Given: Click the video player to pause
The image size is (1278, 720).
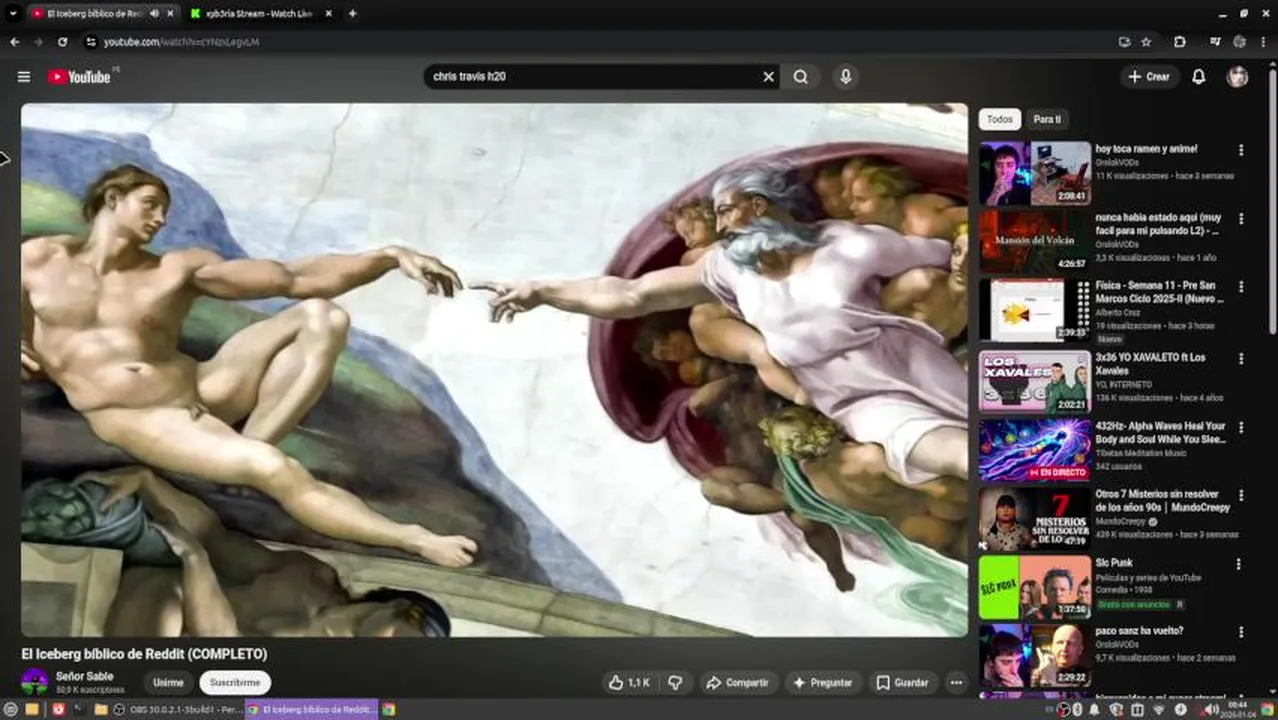Looking at the screenshot, I should point(494,370).
